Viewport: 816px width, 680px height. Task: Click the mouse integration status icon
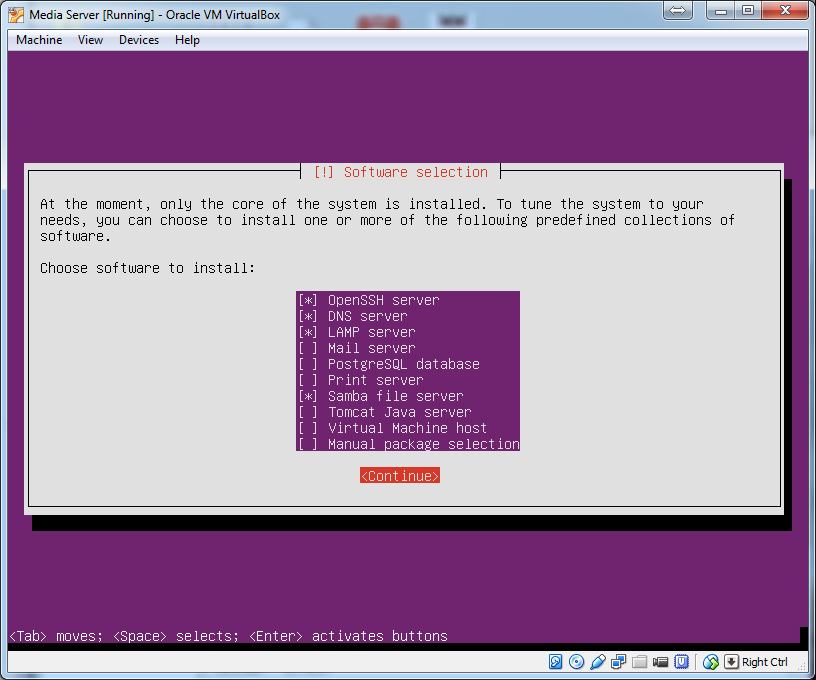coord(710,662)
